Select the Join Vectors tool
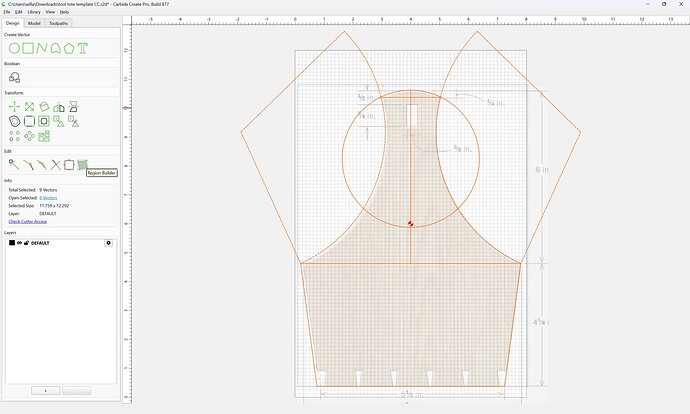 click(42, 165)
